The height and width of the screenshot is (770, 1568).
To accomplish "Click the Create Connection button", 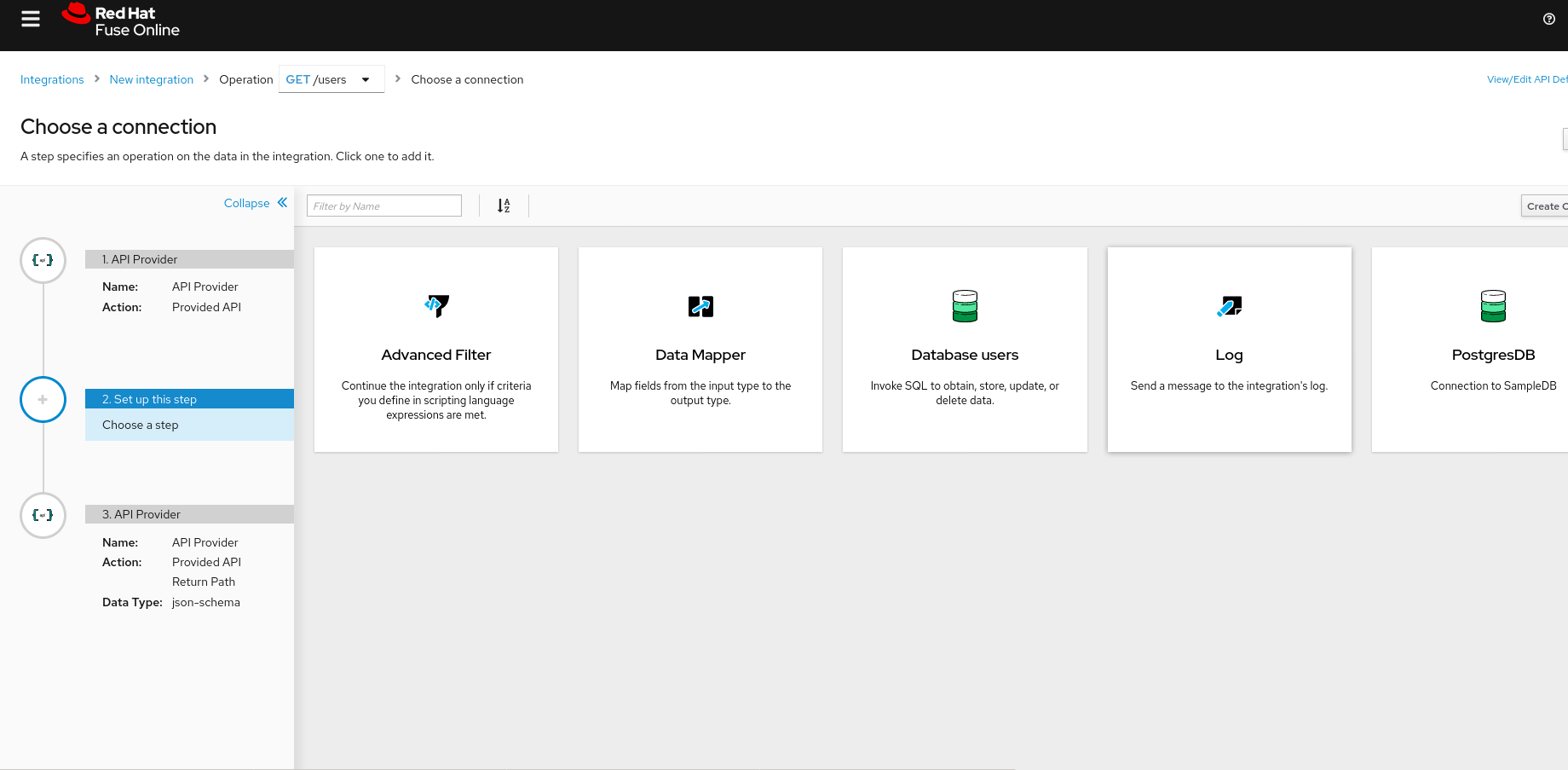I will [x=1544, y=206].
